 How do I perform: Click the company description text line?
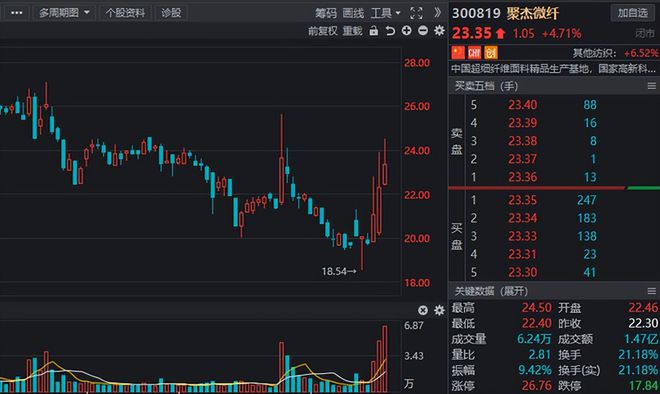coord(553,69)
